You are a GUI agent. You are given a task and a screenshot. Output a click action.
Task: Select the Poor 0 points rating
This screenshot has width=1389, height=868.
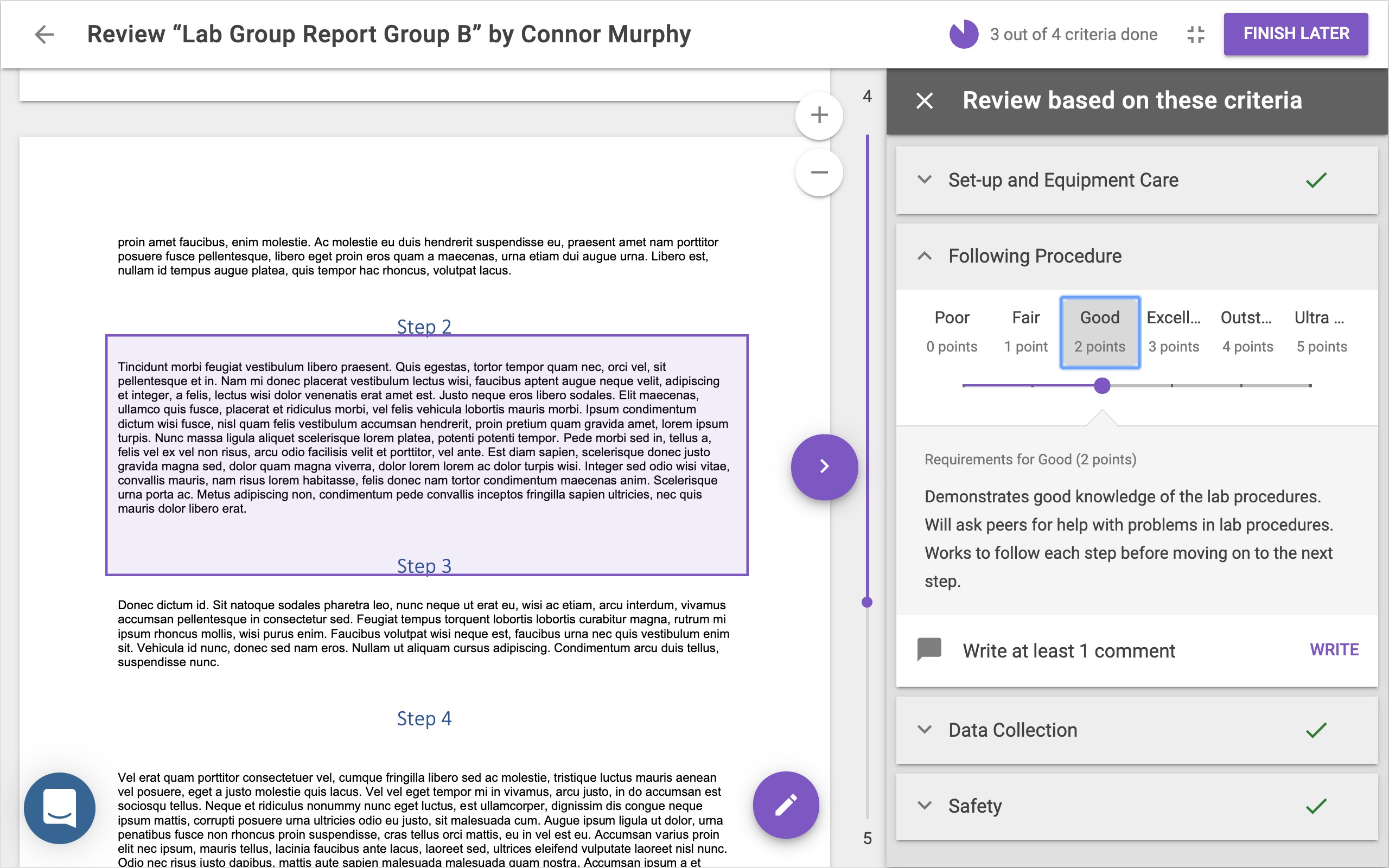[952, 331]
